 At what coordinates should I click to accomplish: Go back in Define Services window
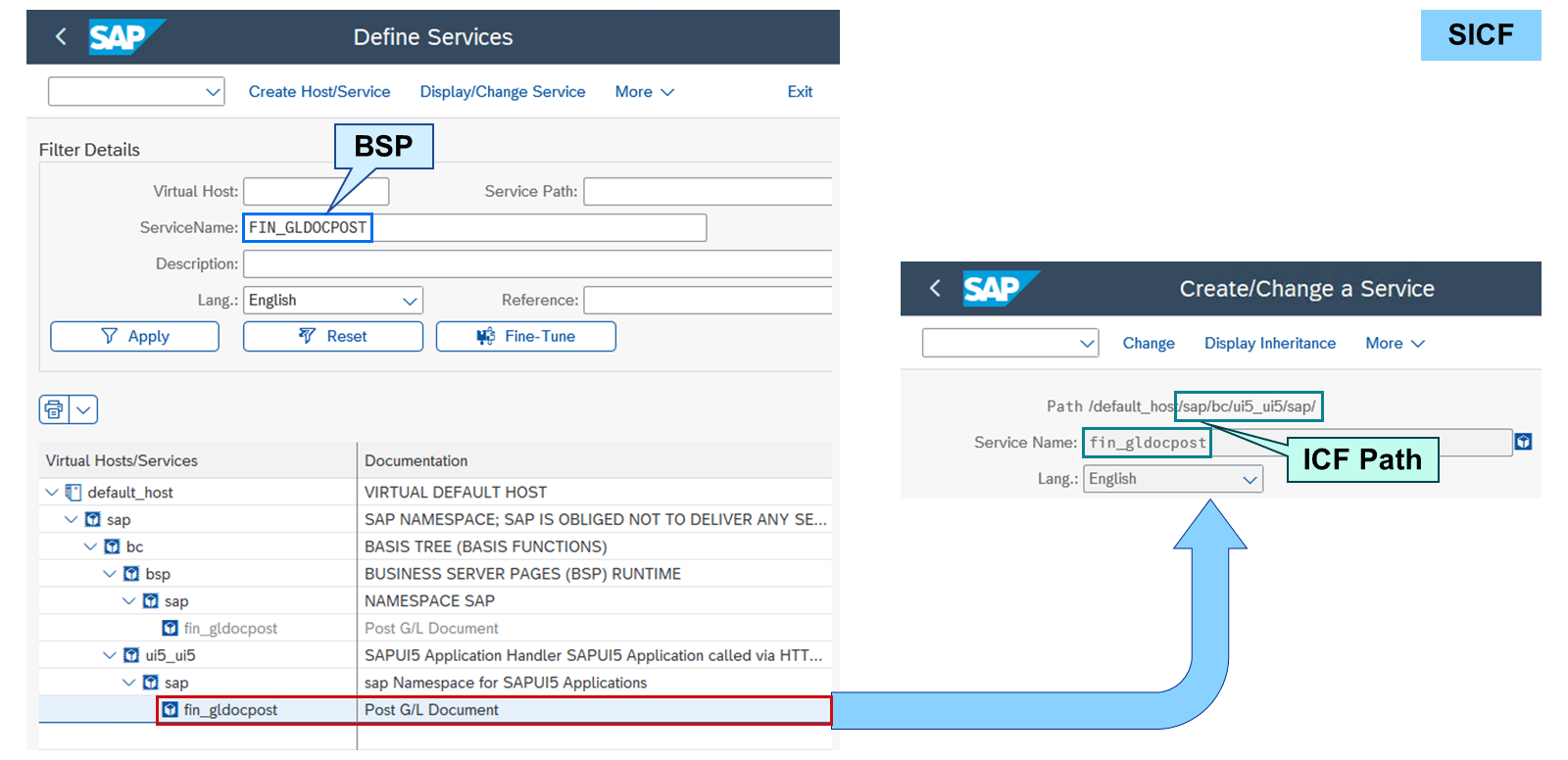(61, 37)
